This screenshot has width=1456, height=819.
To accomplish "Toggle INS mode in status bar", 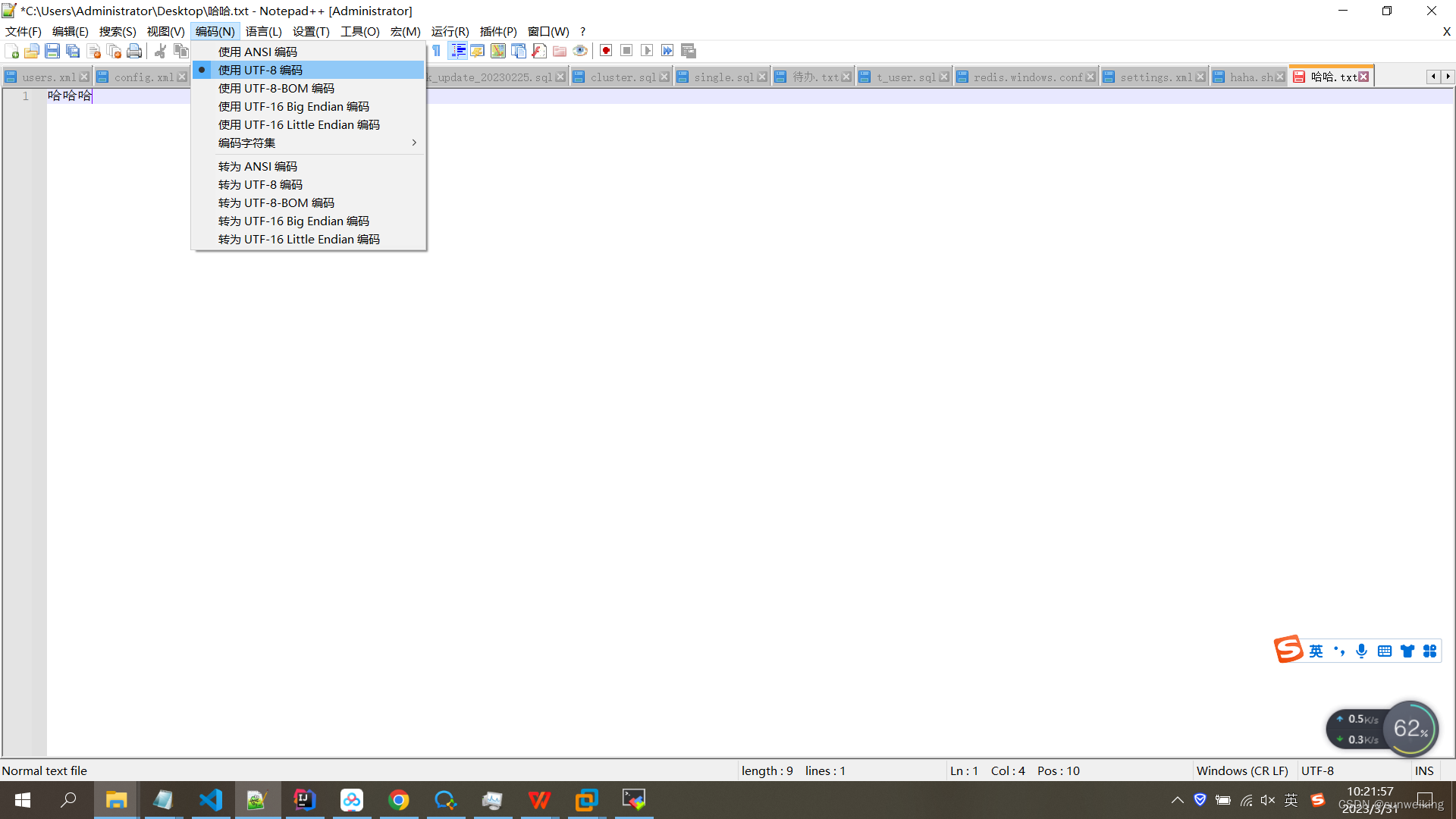I will tap(1424, 770).
